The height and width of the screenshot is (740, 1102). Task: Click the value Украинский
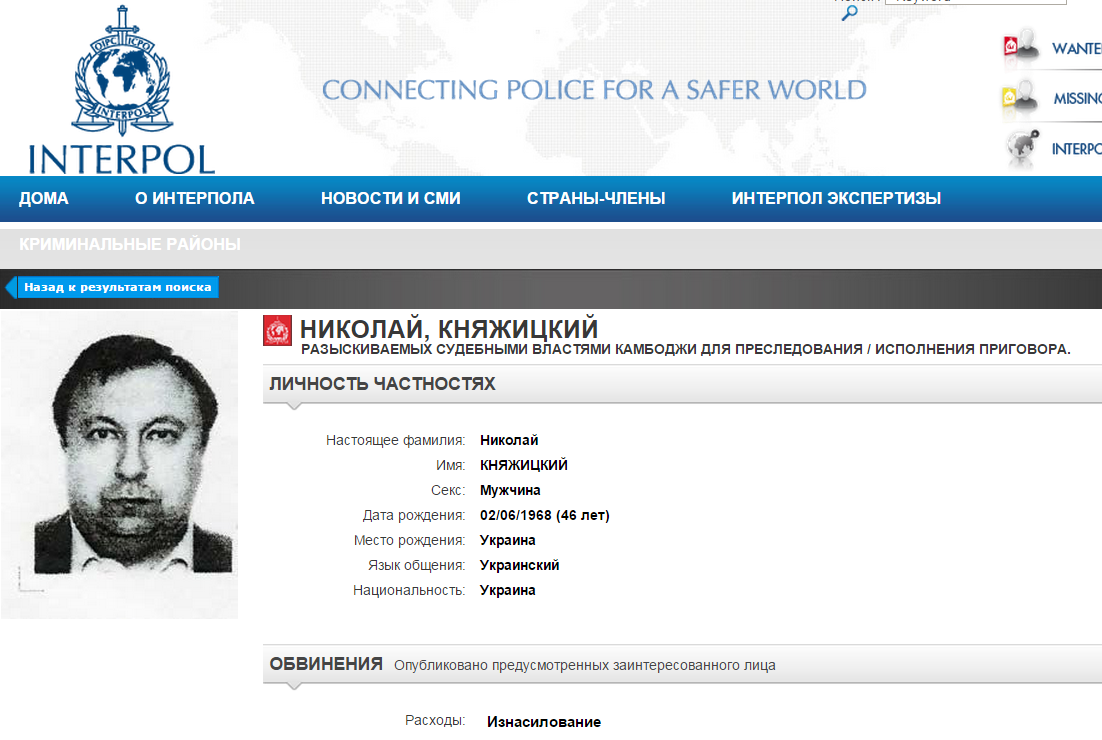click(x=519, y=565)
